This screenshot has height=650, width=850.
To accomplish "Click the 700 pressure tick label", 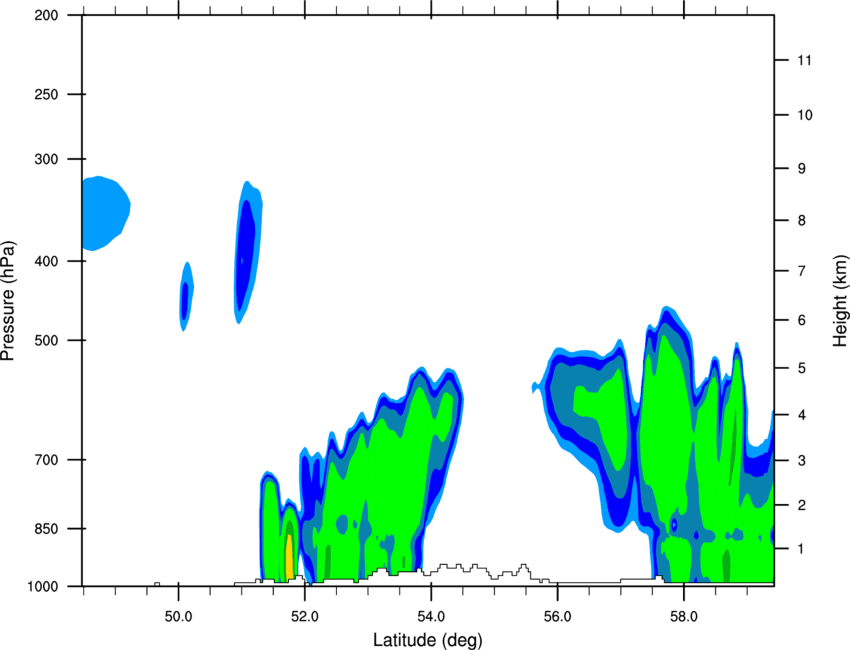I will [46, 460].
